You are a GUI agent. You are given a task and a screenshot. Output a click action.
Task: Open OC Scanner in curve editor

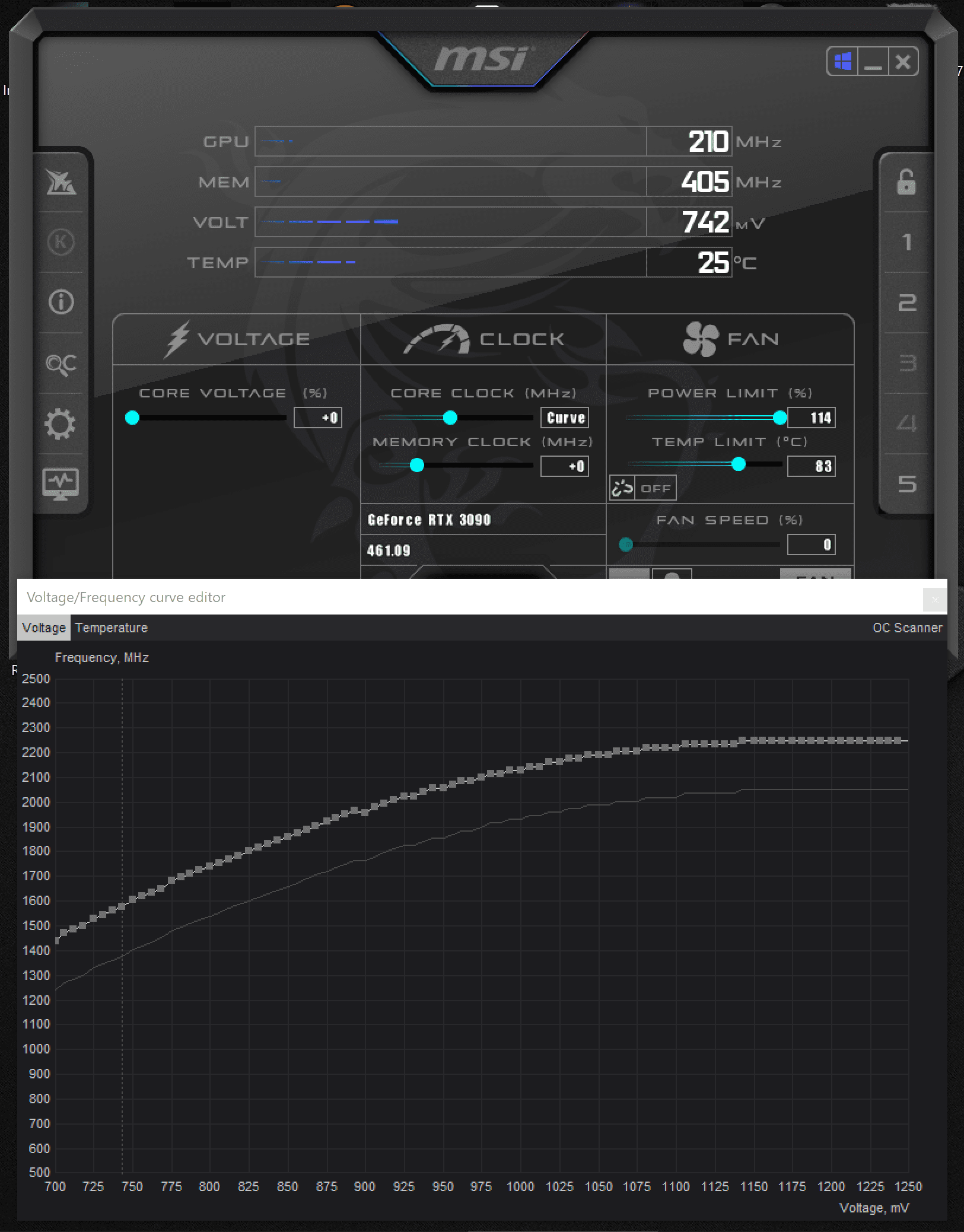(x=907, y=628)
